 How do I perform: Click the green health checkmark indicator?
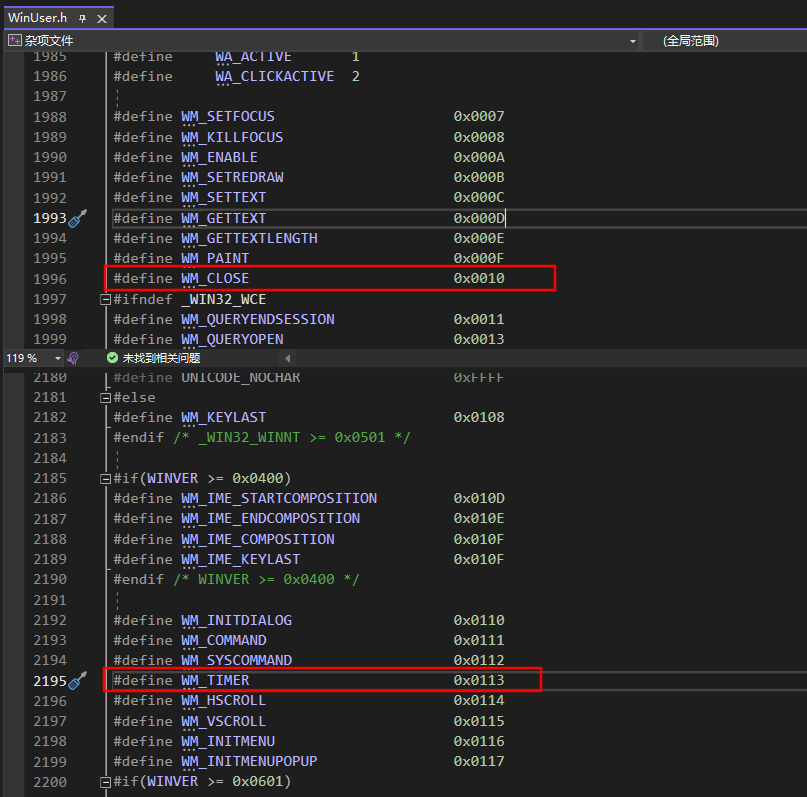pos(111,356)
